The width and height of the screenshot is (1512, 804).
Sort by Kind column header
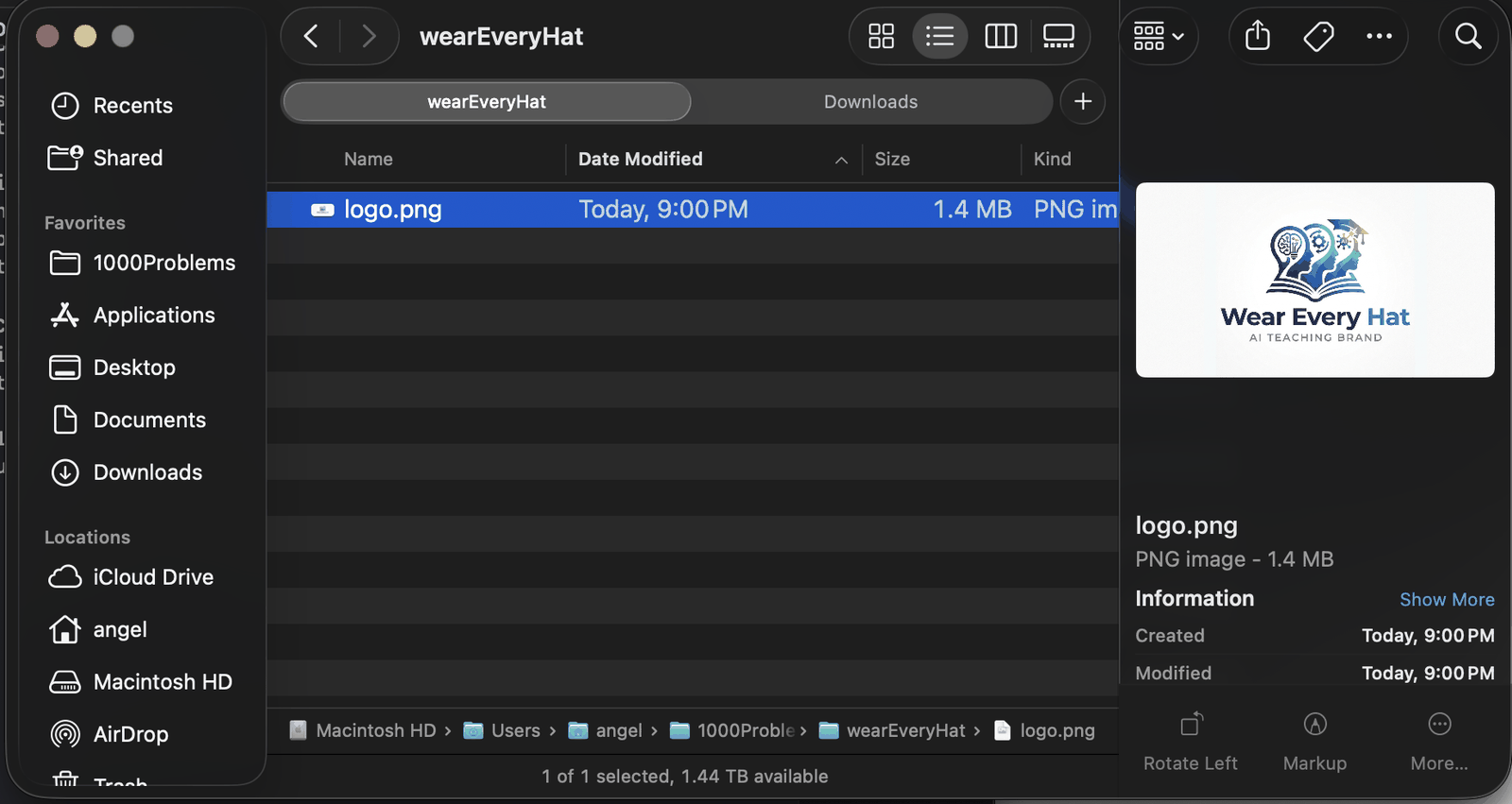click(1053, 159)
